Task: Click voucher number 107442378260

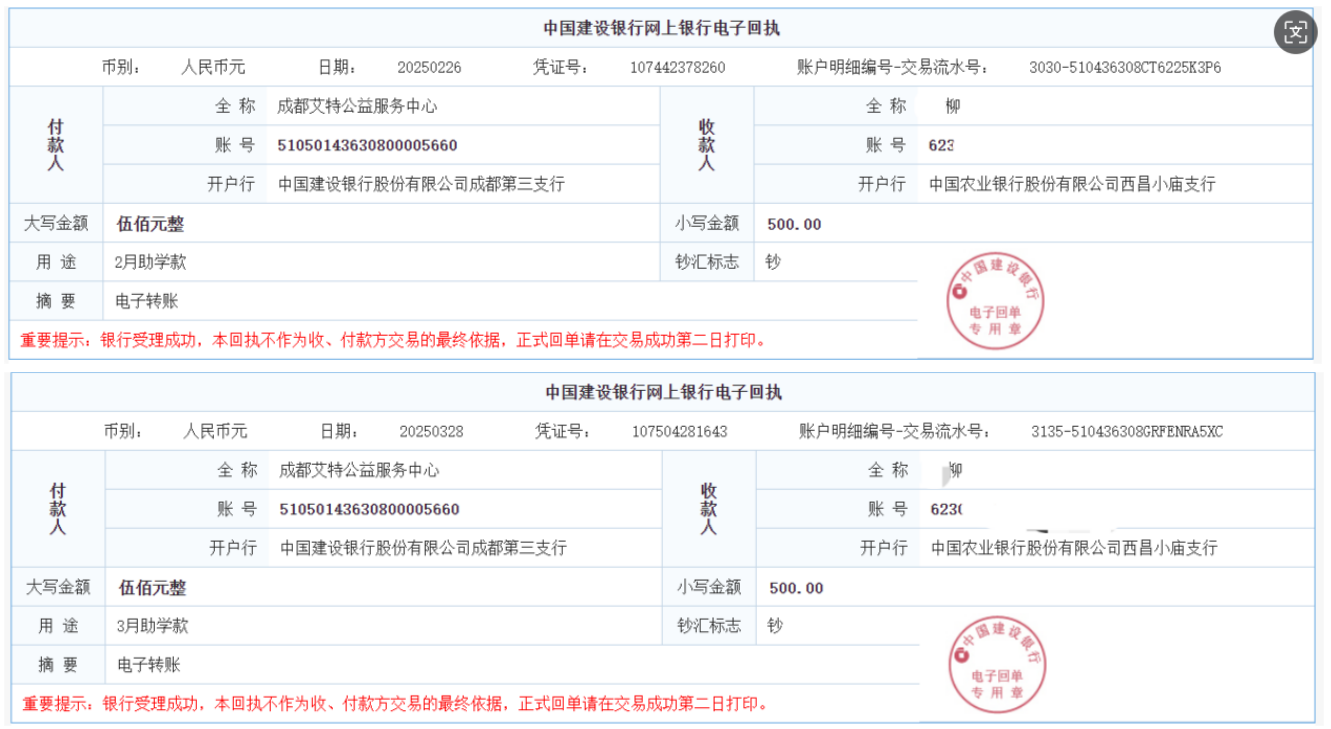Action: click(x=677, y=68)
